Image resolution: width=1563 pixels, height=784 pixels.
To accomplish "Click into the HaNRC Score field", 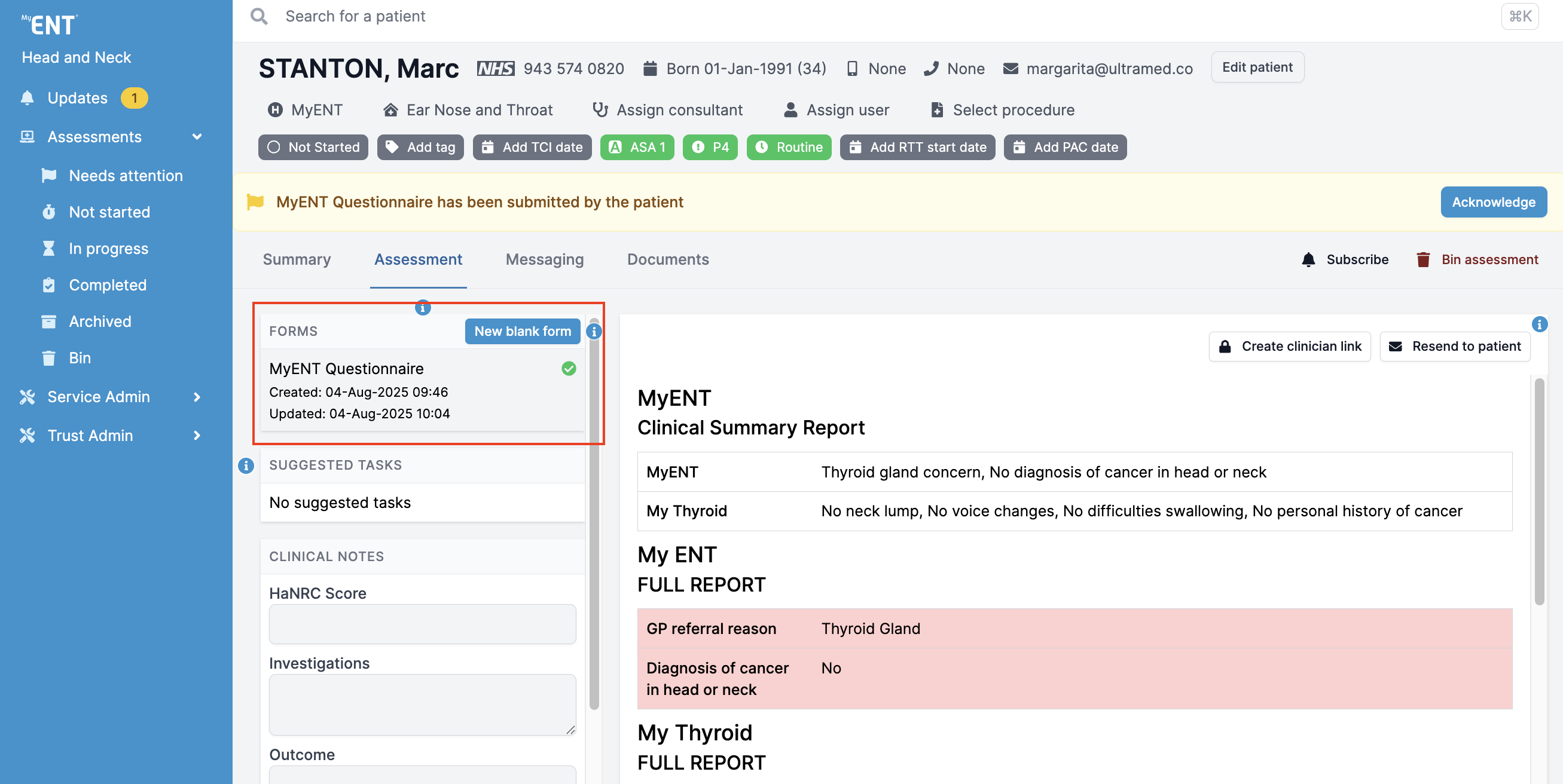I will click(x=422, y=624).
